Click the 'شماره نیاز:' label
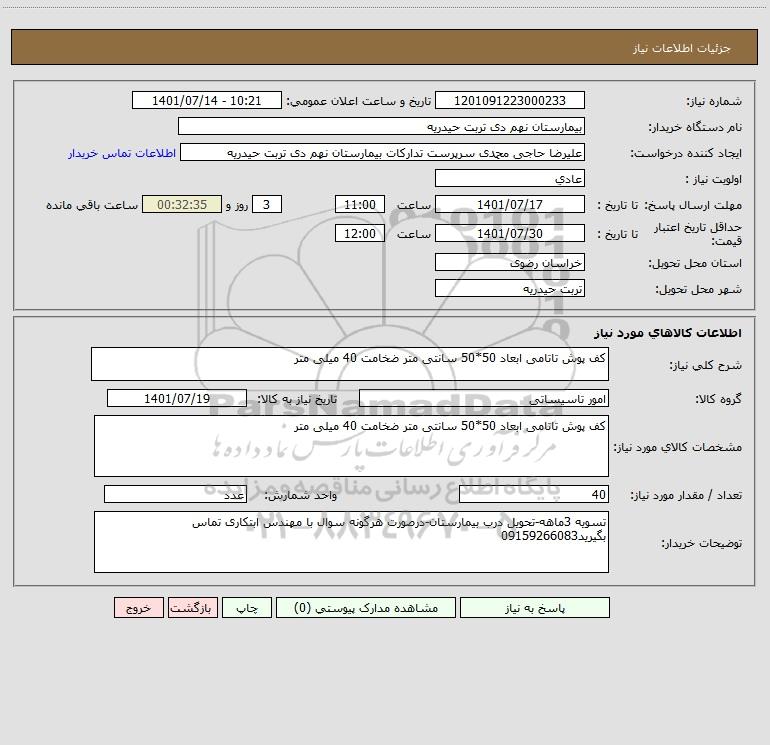The width and height of the screenshot is (770, 745). click(x=714, y=102)
